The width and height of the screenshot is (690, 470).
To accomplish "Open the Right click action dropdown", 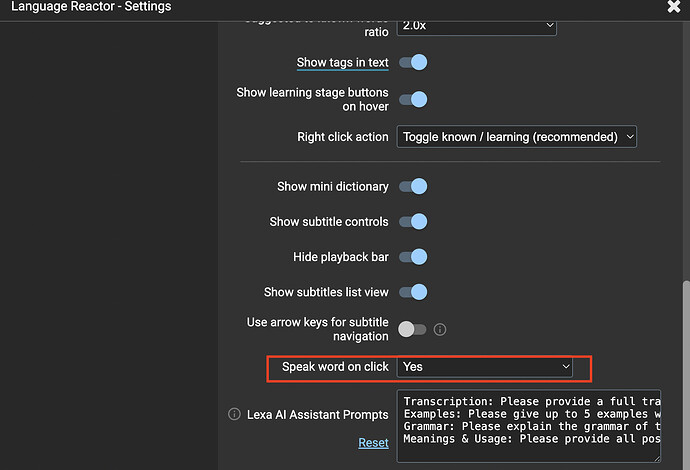I will 517,137.
